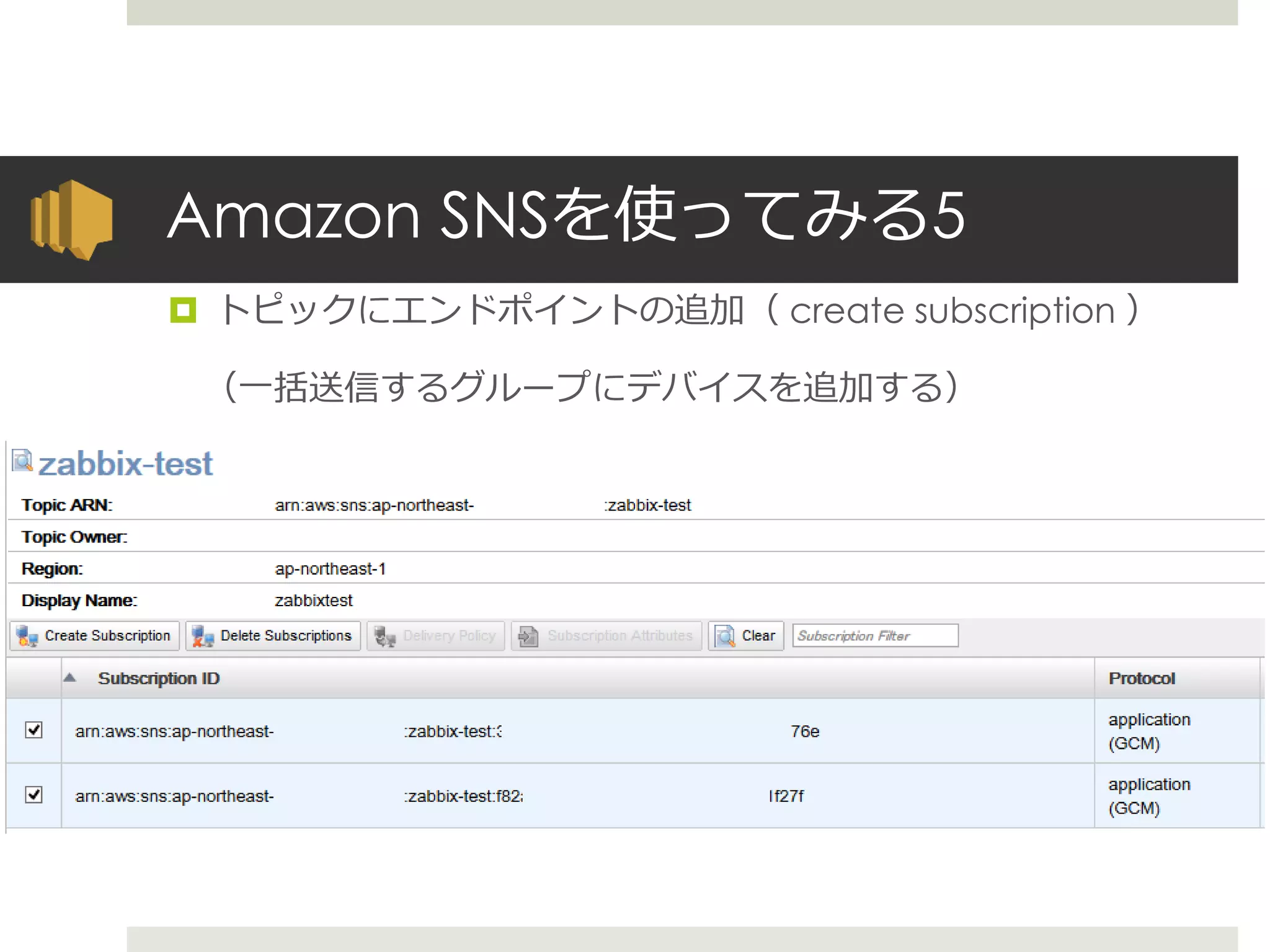Click the Topic Owner label
Screen dimensions: 1270x952
pos(74,537)
